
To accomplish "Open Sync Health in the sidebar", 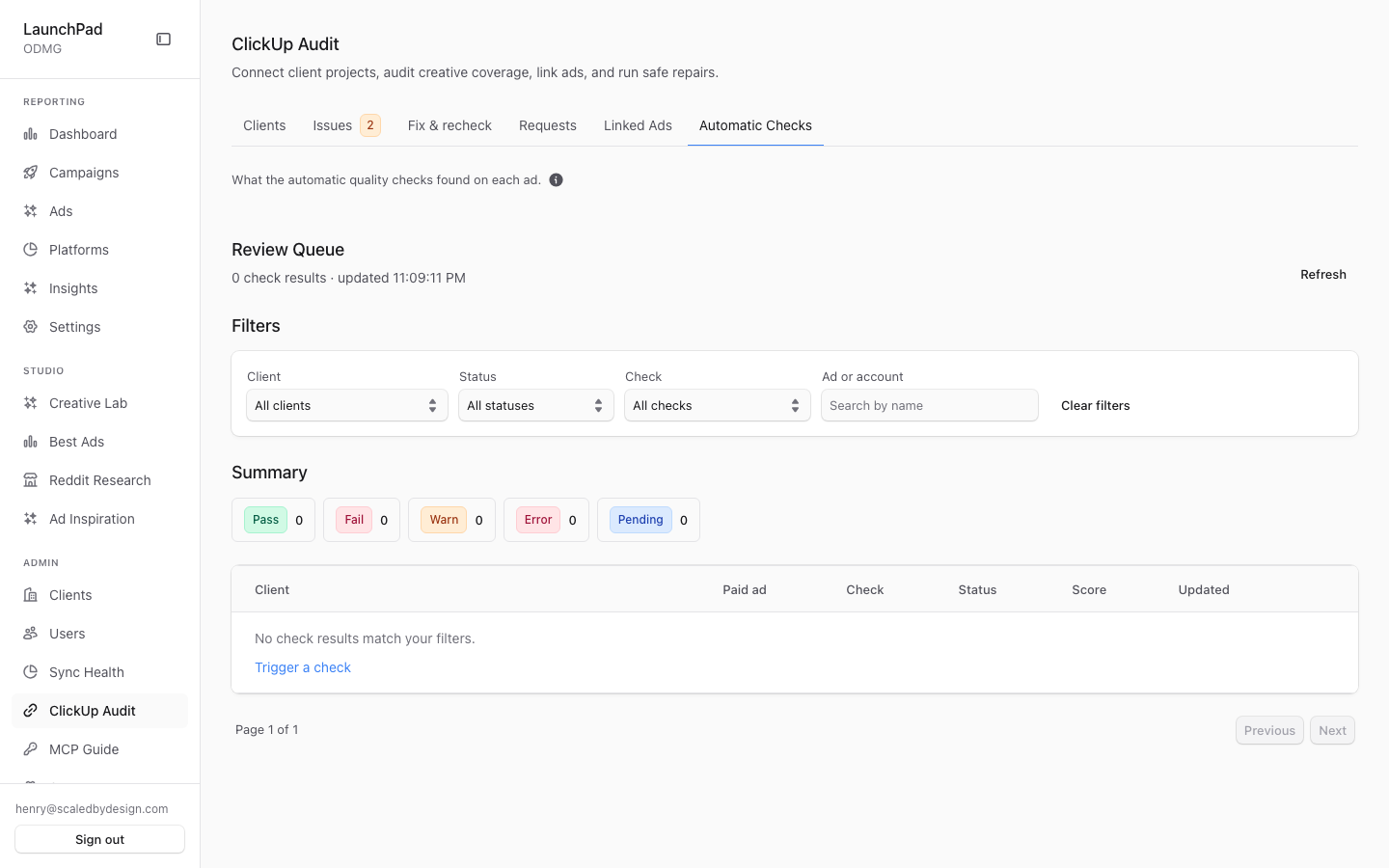I will pyautogui.click(x=100, y=672).
